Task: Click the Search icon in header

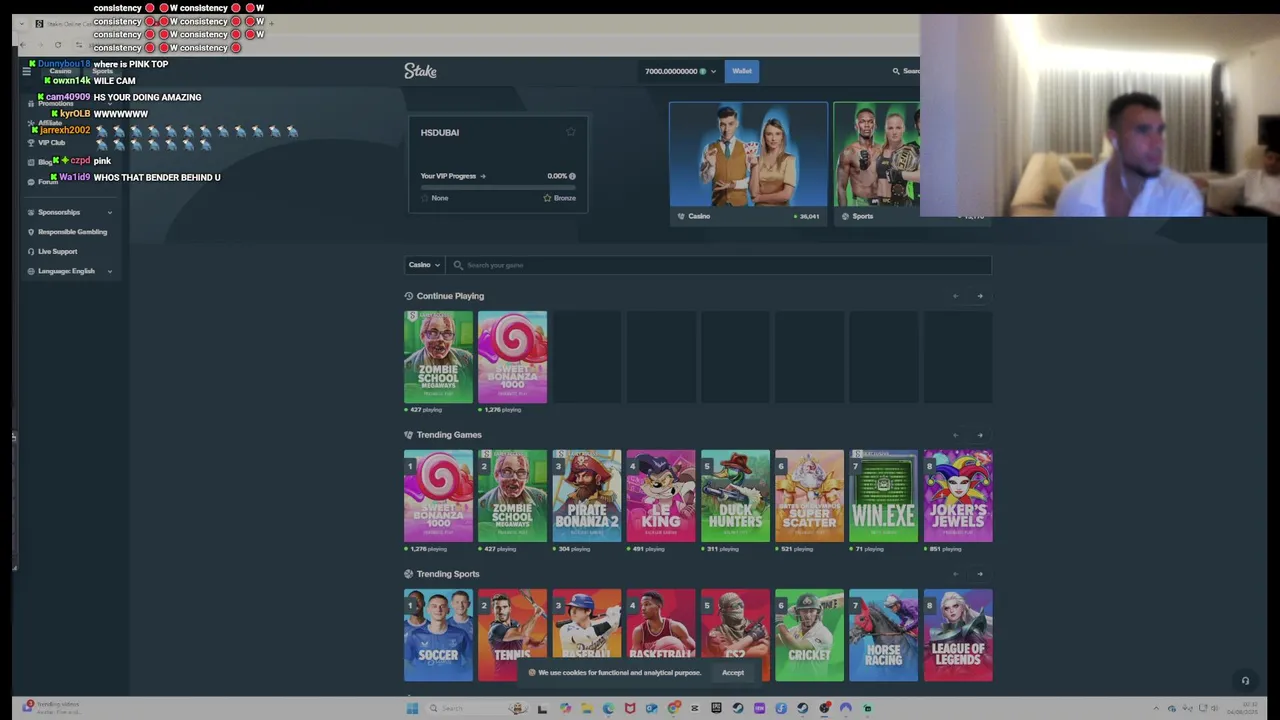Action: (x=896, y=71)
